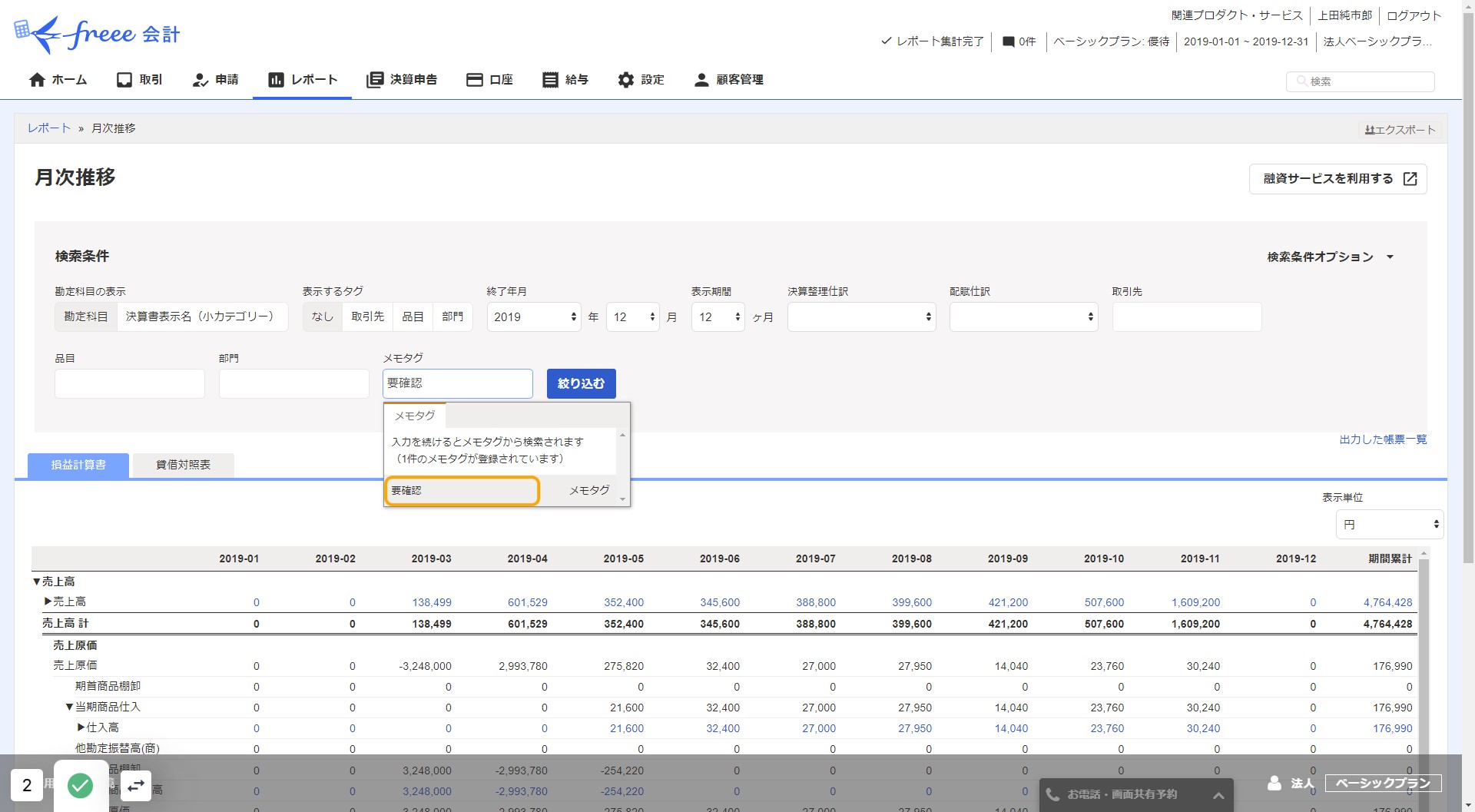Open the 決算申告 menu
This screenshot has height=812, width=1475.
pos(402,80)
